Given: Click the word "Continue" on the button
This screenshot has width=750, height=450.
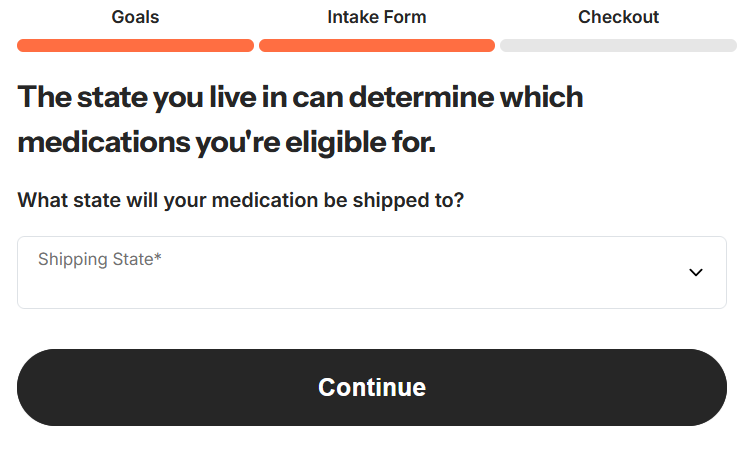Looking at the screenshot, I should click(x=372, y=387).
